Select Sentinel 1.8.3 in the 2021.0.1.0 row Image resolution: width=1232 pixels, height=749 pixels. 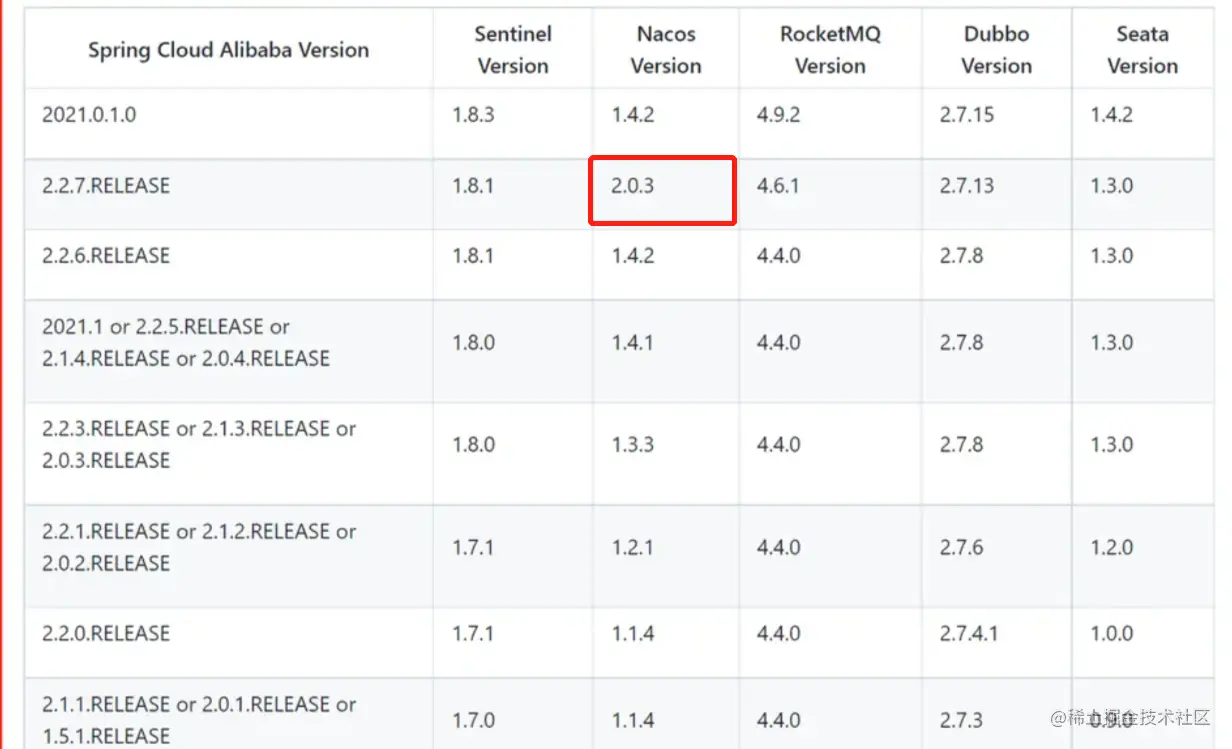tap(513, 123)
